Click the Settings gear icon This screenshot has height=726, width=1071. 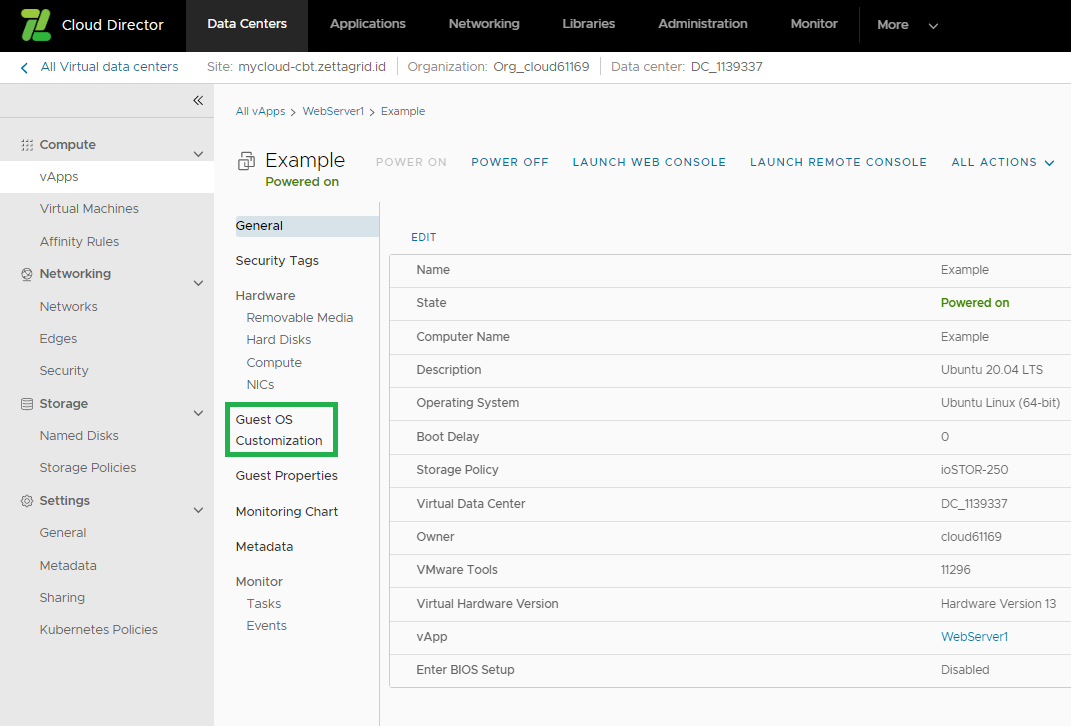point(27,501)
